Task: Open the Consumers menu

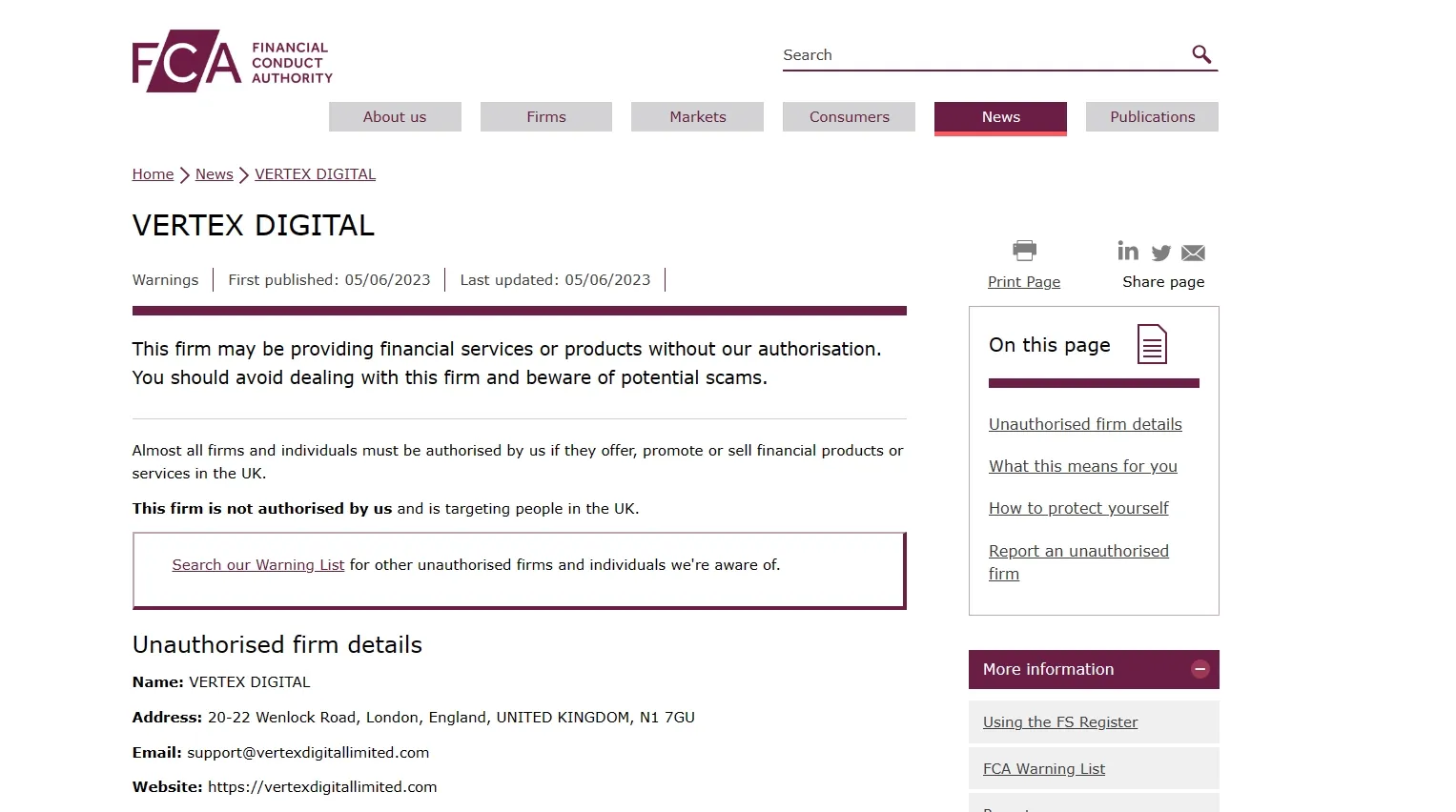Action: coord(850,116)
